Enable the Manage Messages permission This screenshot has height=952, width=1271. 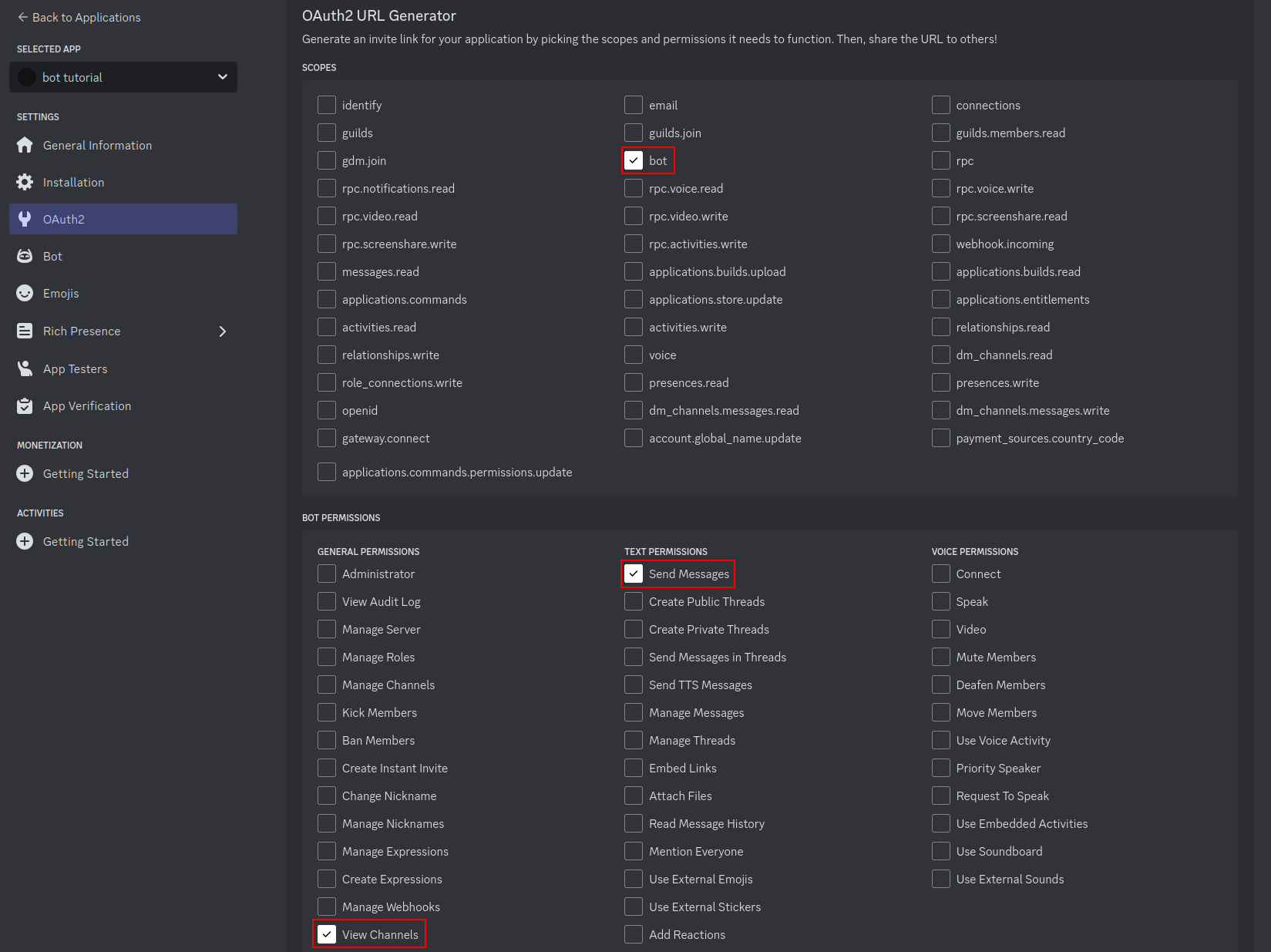pos(634,712)
